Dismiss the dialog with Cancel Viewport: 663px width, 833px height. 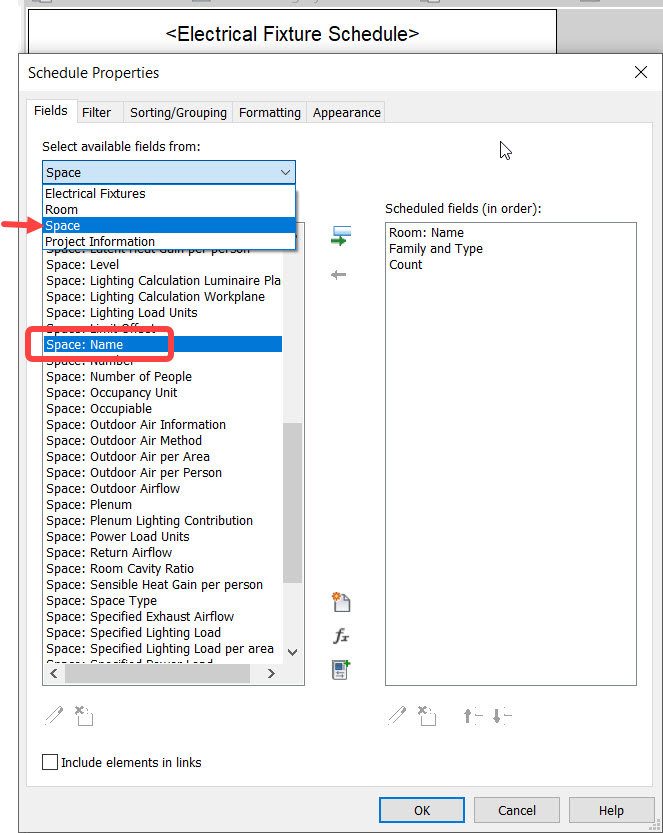coord(516,810)
